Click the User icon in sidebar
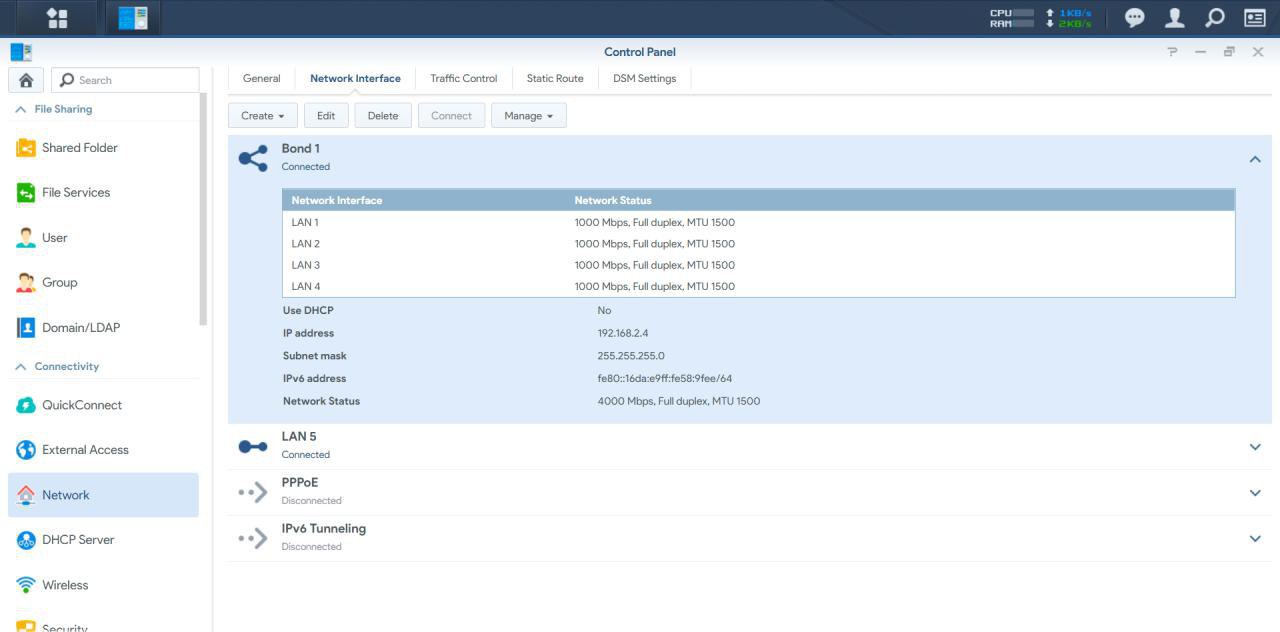 [x=26, y=238]
